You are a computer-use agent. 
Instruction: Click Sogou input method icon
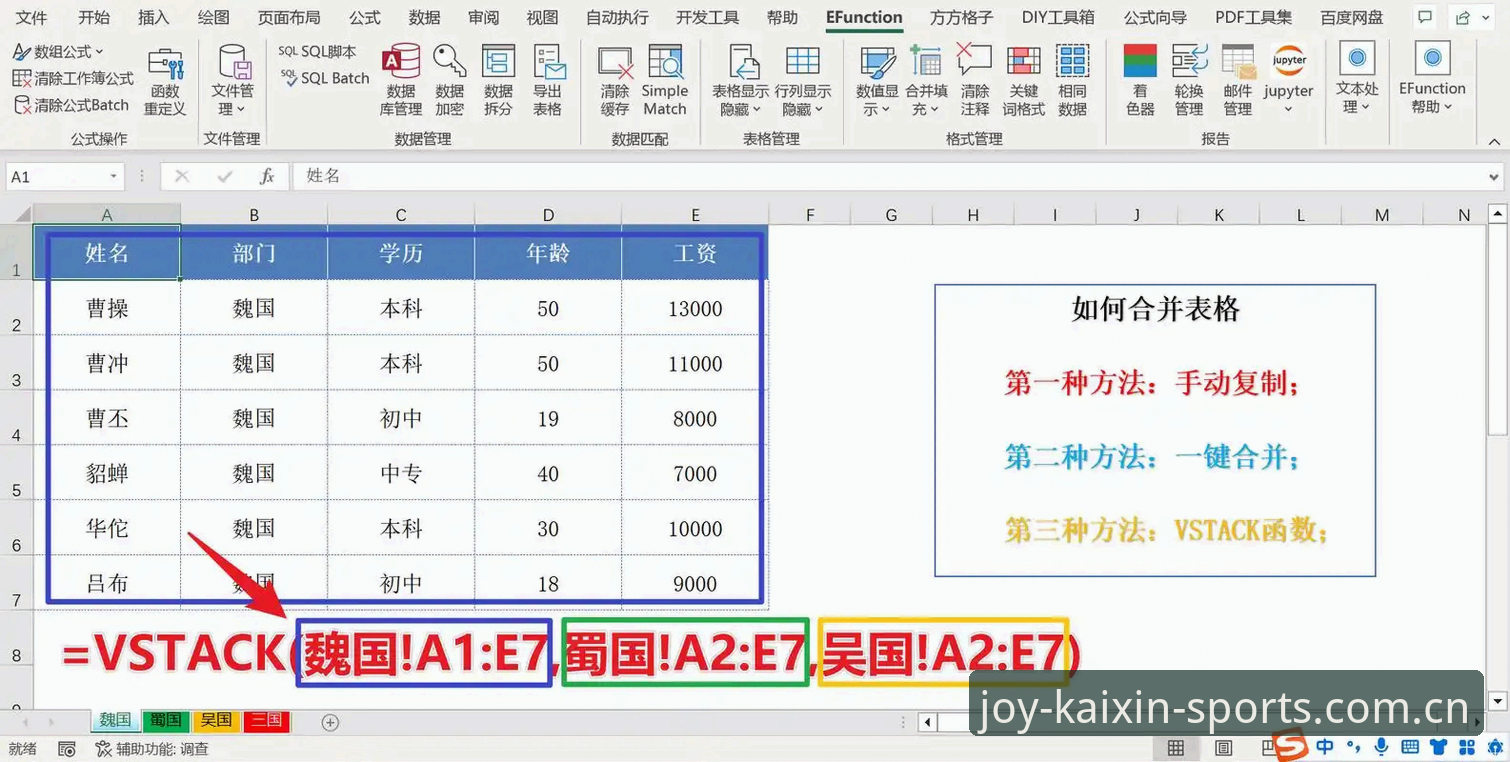[x=1290, y=746]
